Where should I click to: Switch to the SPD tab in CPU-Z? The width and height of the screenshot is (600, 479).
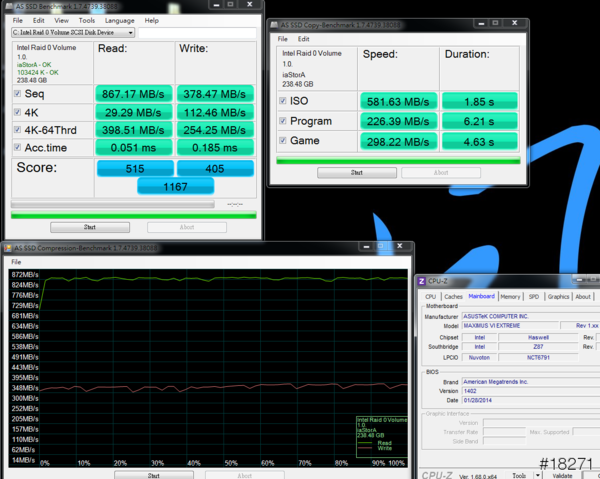pyautogui.click(x=533, y=296)
